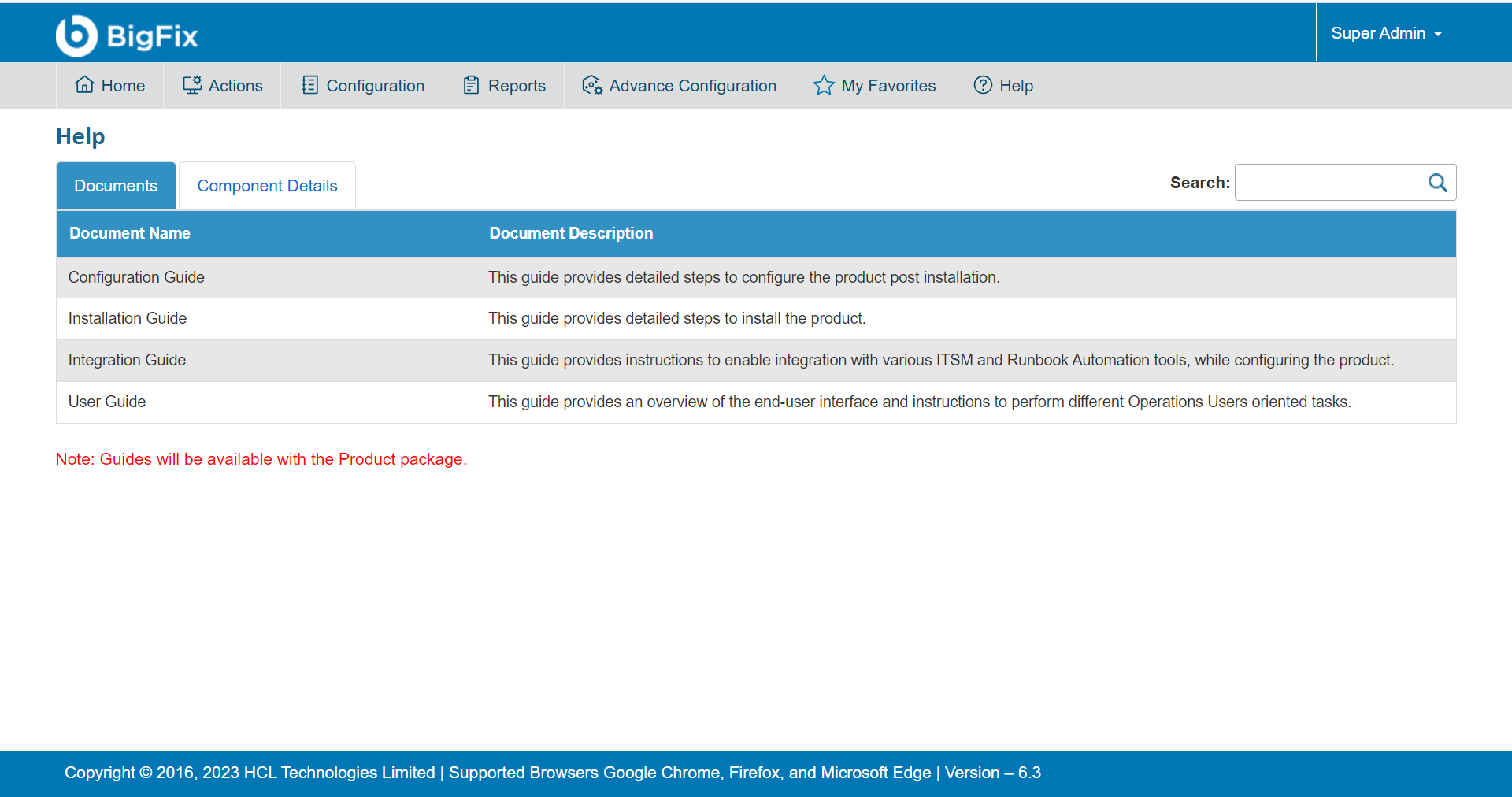Screen dimensions: 1512x797
Task: Switch to the Component Details tab
Action: [267, 186]
